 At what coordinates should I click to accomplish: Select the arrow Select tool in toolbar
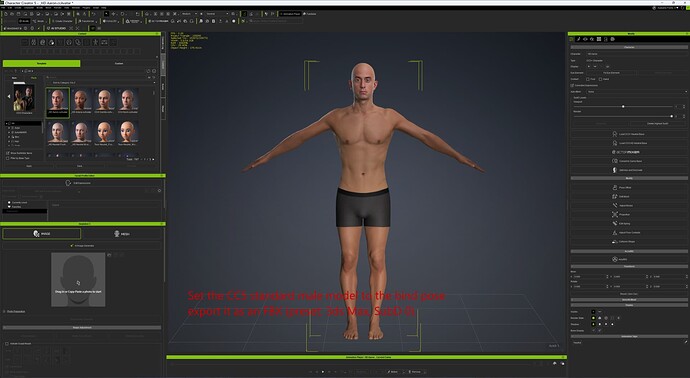click(x=106, y=14)
